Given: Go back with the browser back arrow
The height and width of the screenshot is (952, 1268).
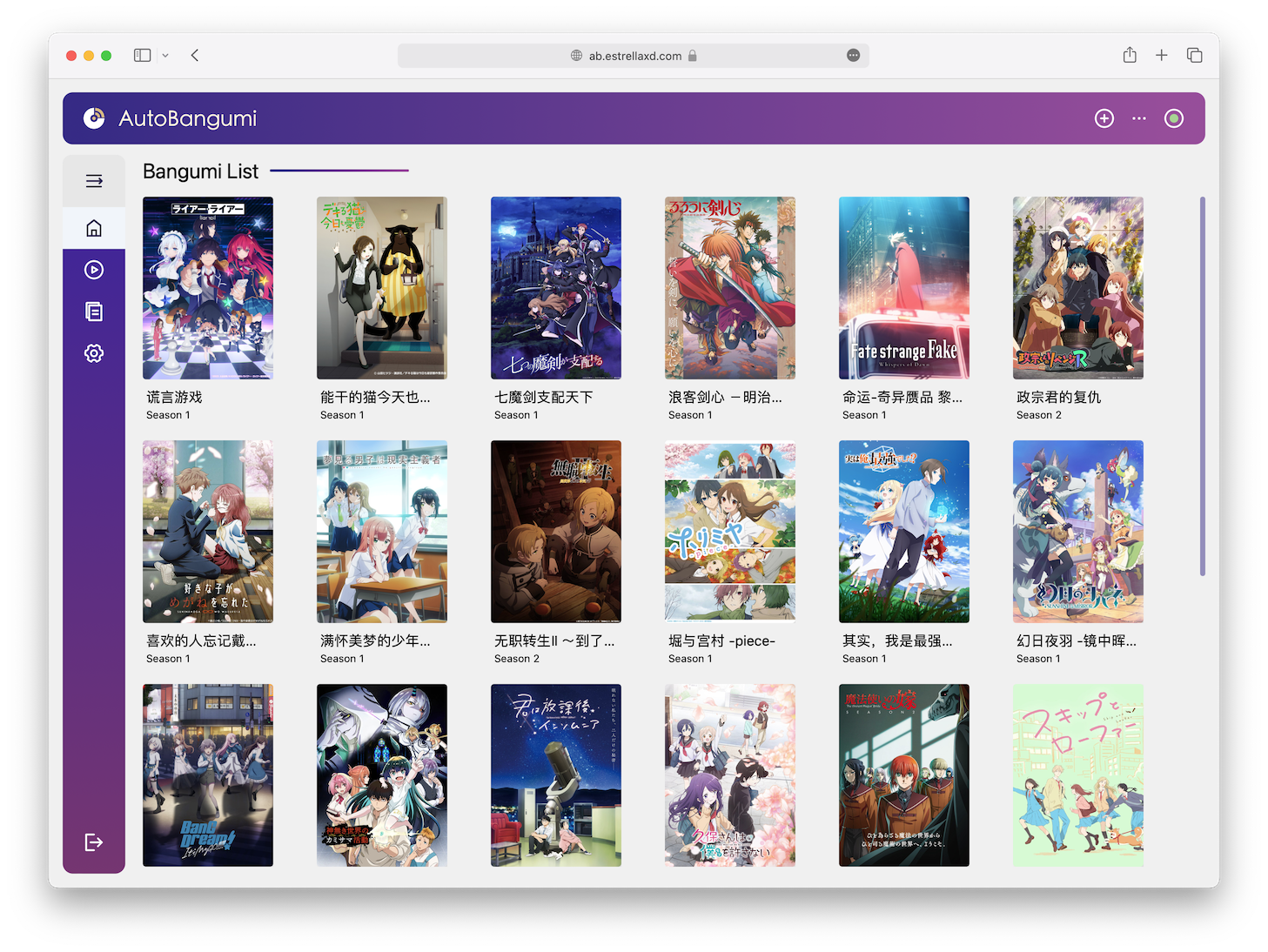Looking at the screenshot, I should point(195,55).
